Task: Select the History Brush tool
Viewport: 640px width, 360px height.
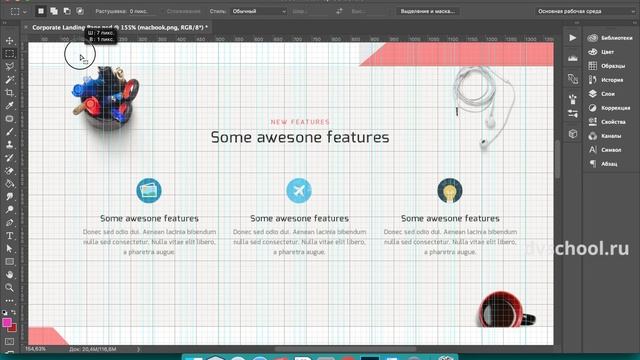Action: click(x=9, y=158)
